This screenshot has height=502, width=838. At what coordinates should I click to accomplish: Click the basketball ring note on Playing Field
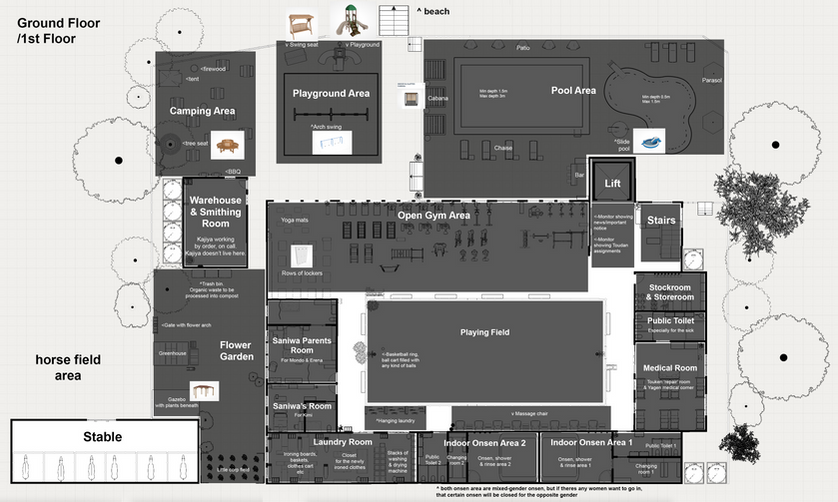point(400,360)
